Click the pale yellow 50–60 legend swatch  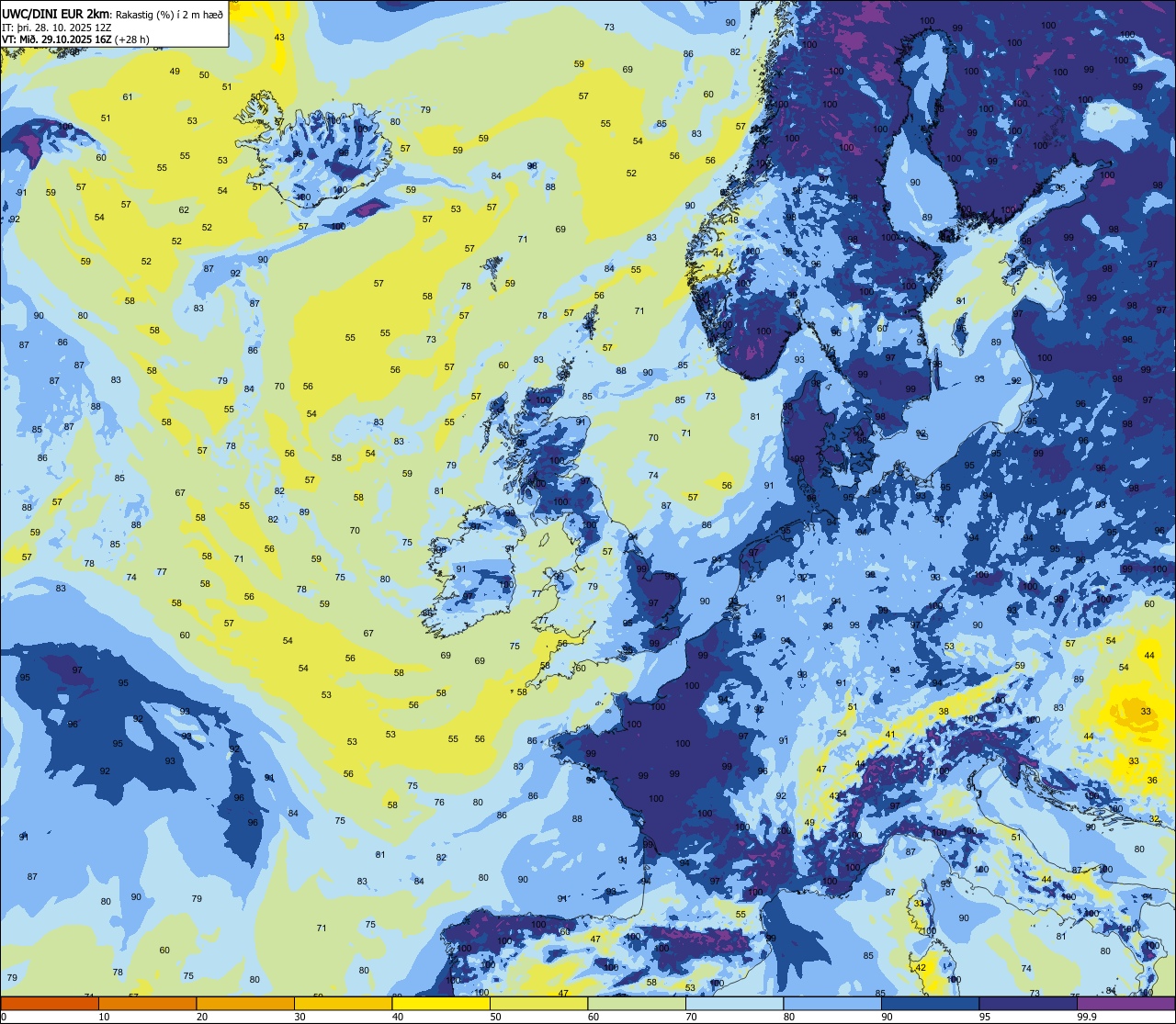(x=538, y=1003)
